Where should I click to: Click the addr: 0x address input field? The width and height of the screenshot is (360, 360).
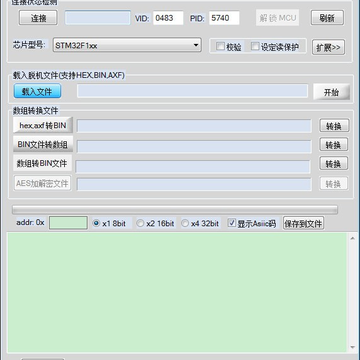[68, 223]
